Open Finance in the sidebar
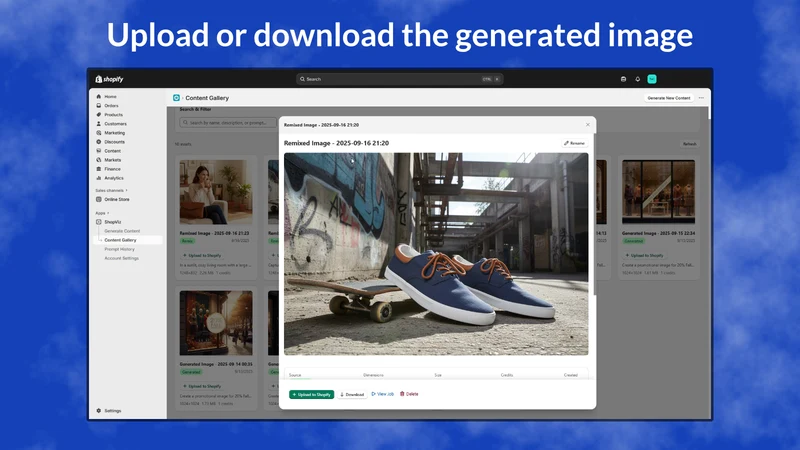Image resolution: width=800 pixels, height=450 pixels. [x=112, y=169]
